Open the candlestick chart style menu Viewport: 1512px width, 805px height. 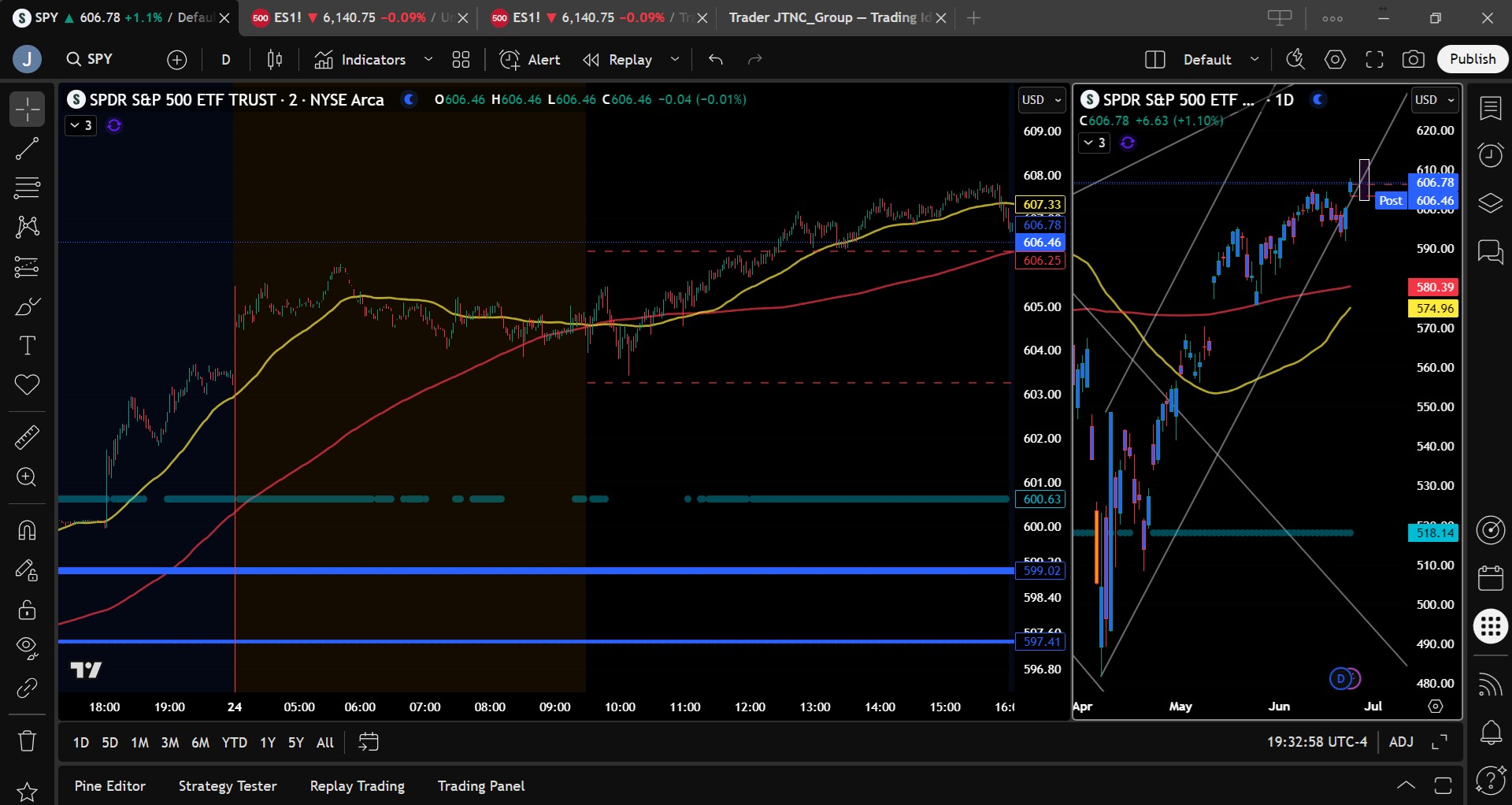(x=275, y=59)
